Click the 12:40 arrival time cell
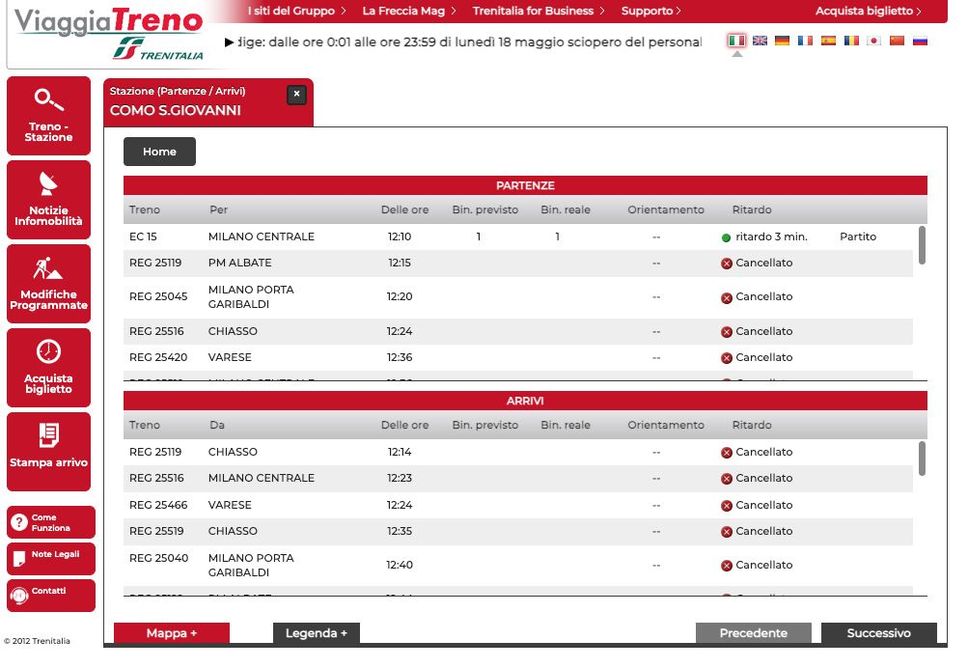968x668 pixels. pyautogui.click(x=399, y=565)
